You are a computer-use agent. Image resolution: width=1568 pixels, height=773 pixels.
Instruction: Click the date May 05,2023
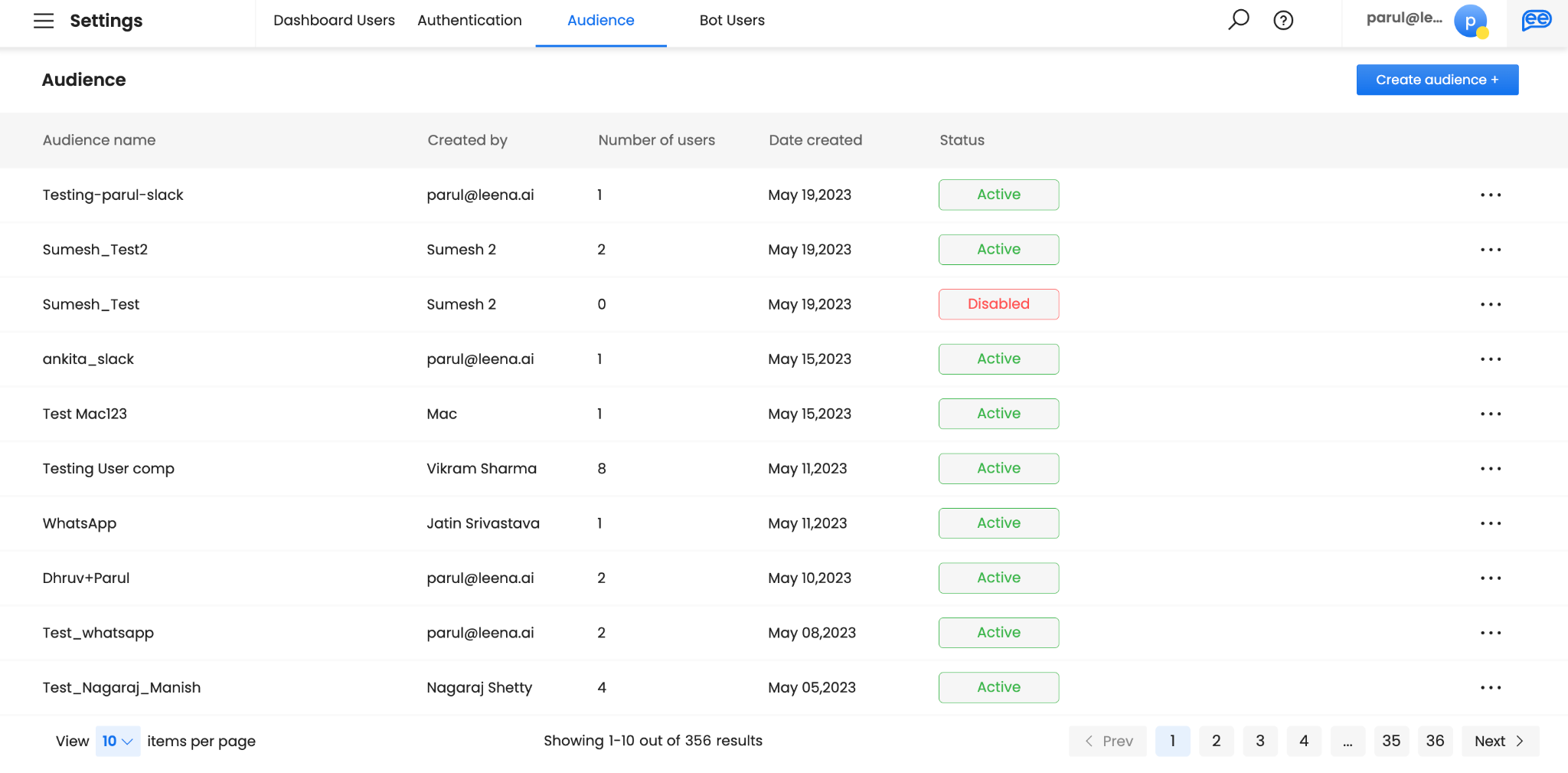(x=812, y=688)
